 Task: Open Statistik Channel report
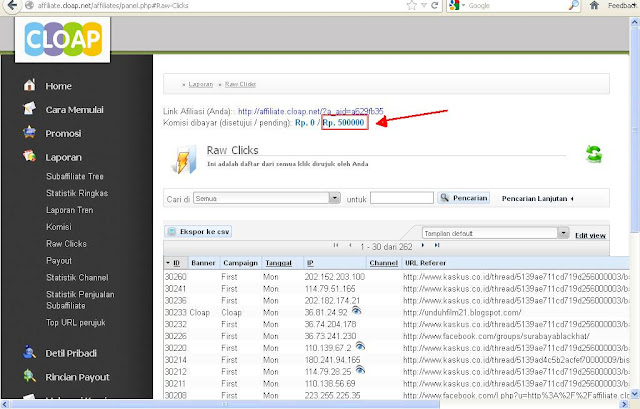pos(77,278)
